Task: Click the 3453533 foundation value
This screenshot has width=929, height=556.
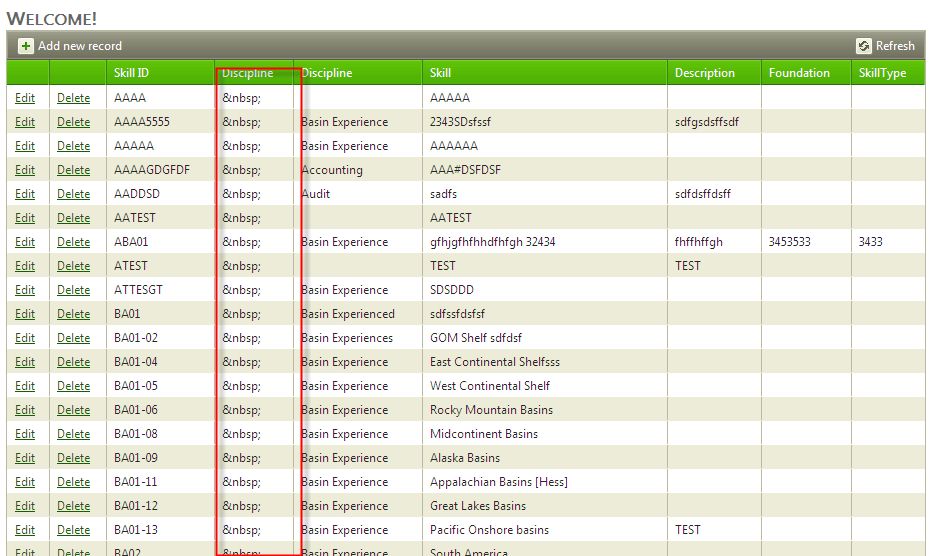Action: pyautogui.click(x=789, y=242)
